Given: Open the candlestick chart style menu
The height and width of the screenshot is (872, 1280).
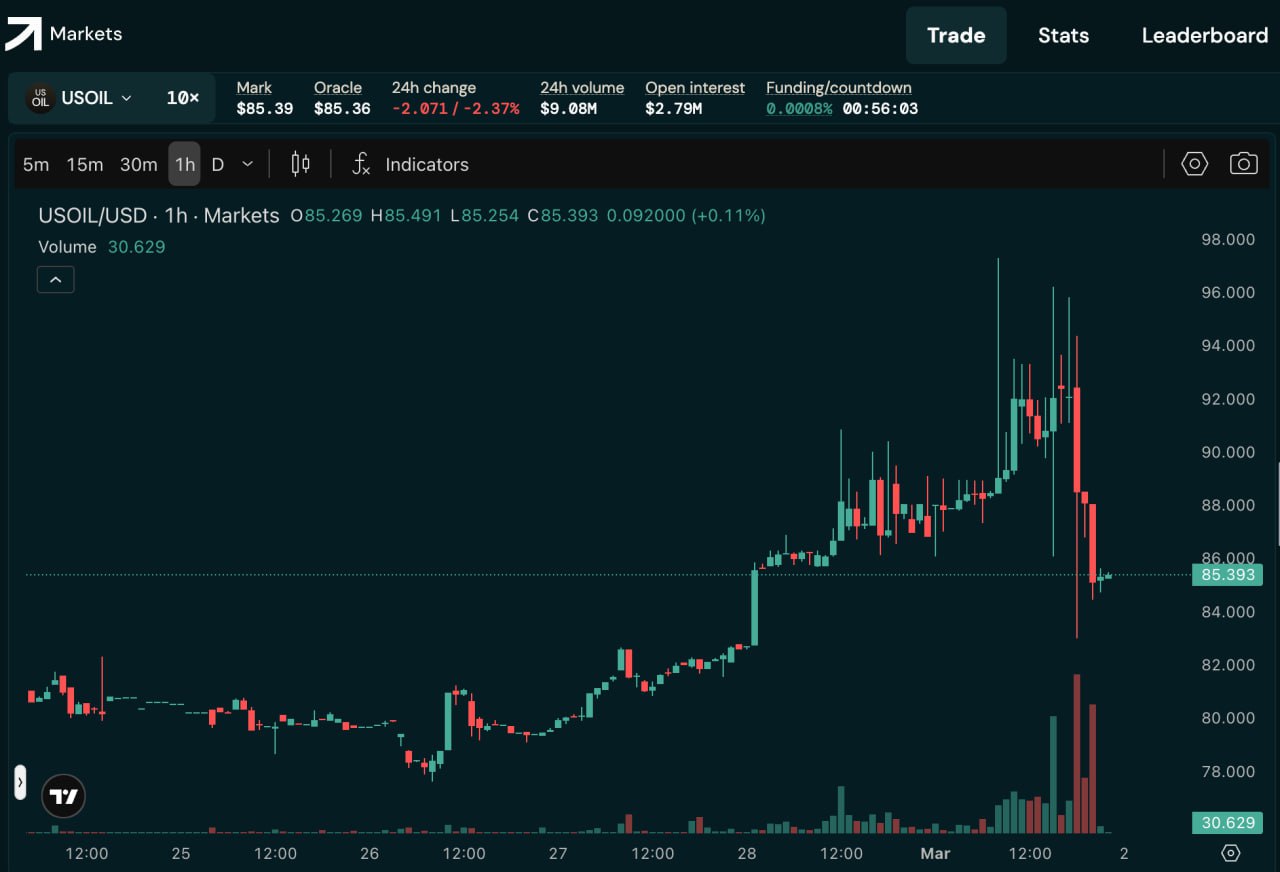Looking at the screenshot, I should click(300, 164).
